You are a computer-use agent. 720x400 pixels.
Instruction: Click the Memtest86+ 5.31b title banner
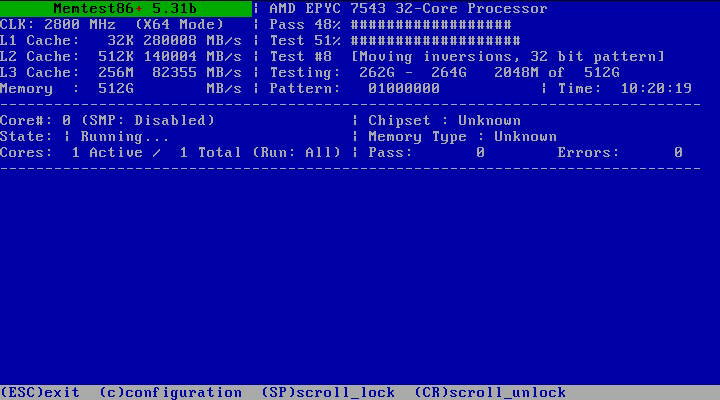126,8
